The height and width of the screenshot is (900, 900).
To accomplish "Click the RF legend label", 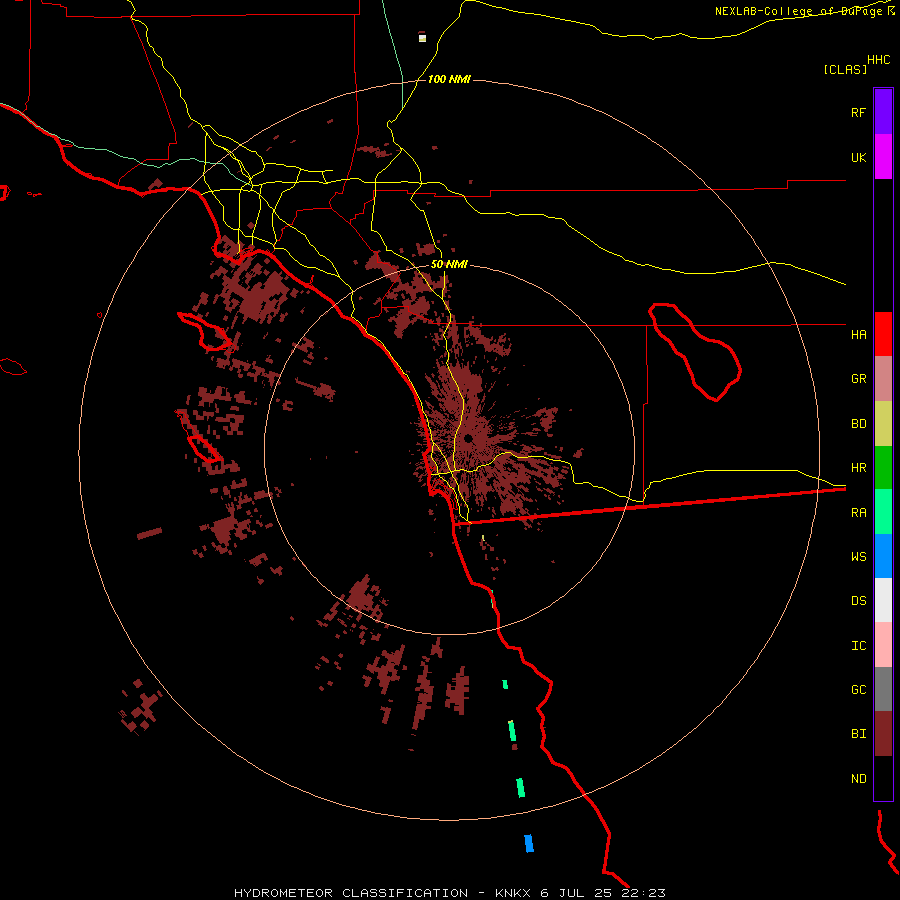I will coord(858,112).
